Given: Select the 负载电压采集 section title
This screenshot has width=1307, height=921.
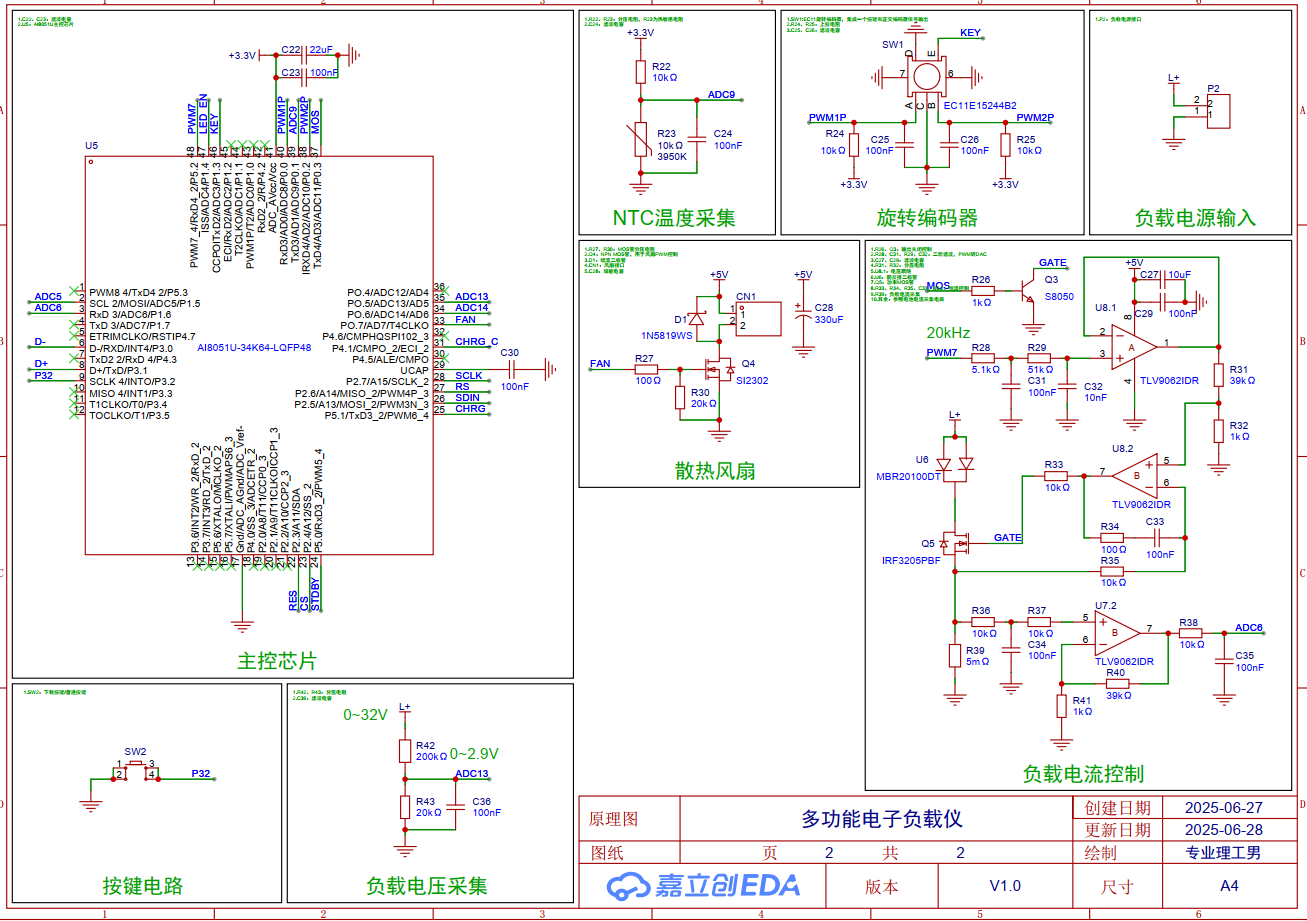Looking at the screenshot, I should click(x=427, y=885).
